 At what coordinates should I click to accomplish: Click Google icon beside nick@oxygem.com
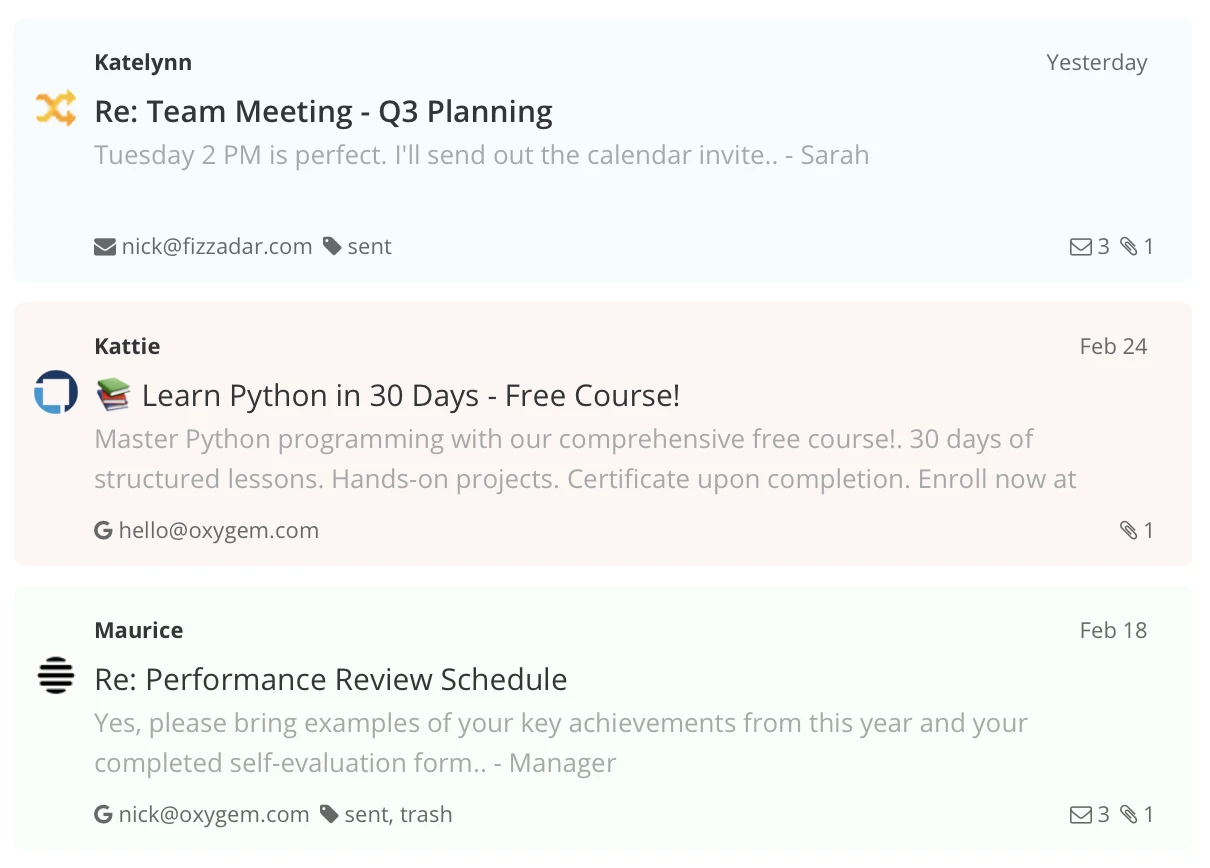[103, 815]
